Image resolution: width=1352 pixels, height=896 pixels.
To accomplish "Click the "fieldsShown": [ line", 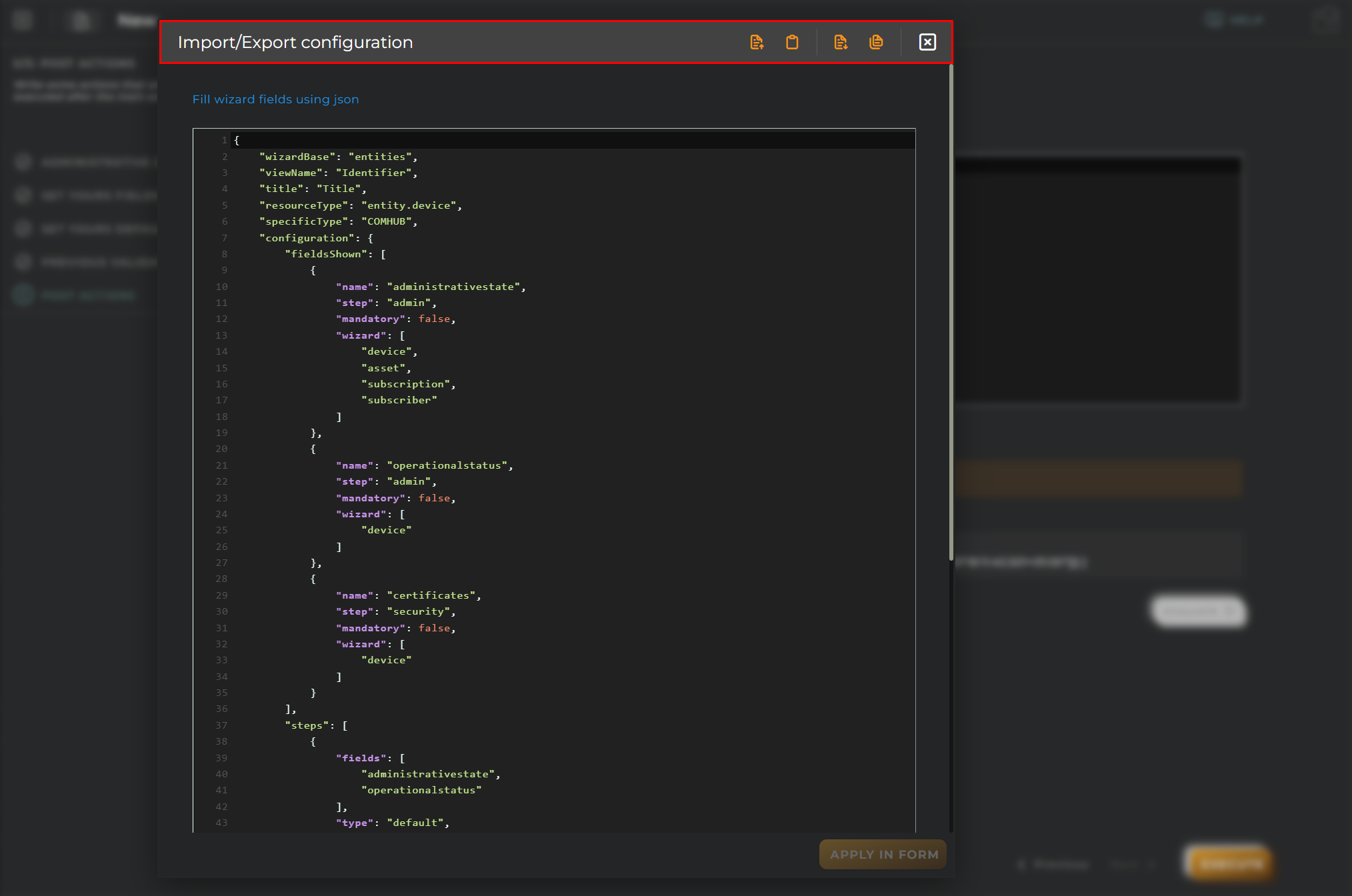I will tap(335, 254).
